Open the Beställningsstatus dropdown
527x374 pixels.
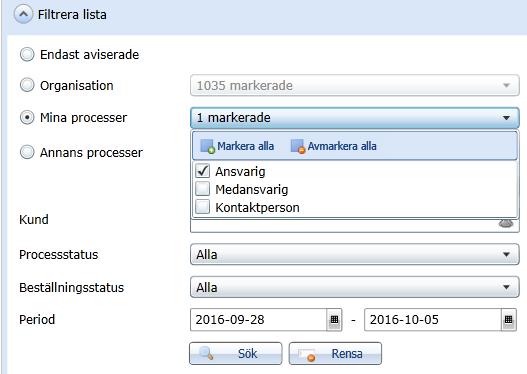pos(355,287)
